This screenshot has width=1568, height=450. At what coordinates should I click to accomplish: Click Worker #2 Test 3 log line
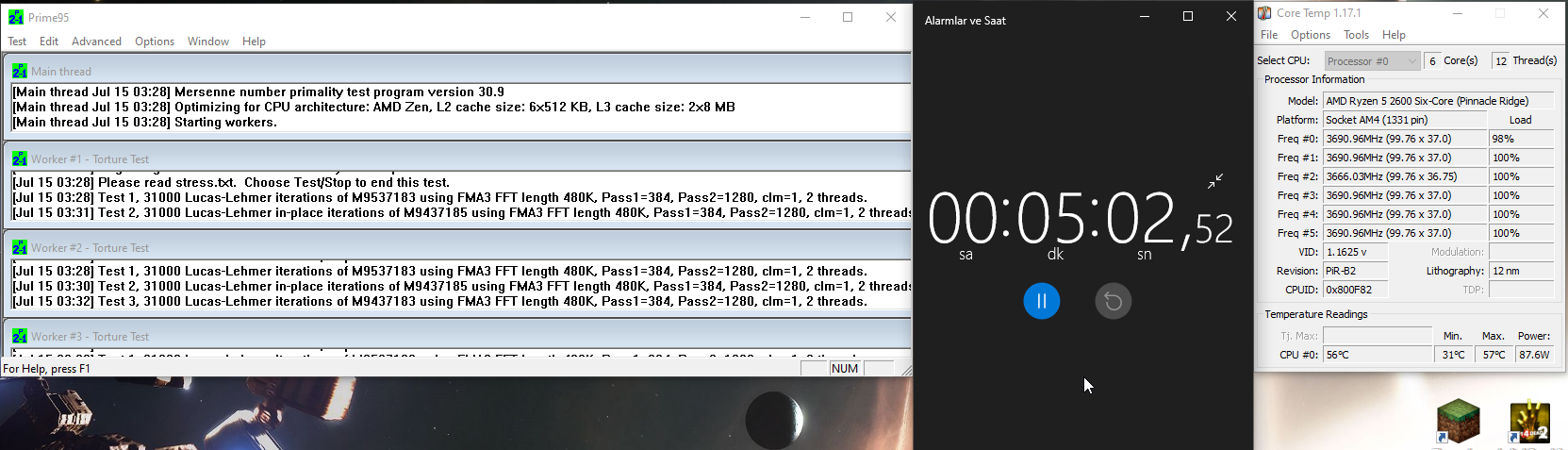440,301
